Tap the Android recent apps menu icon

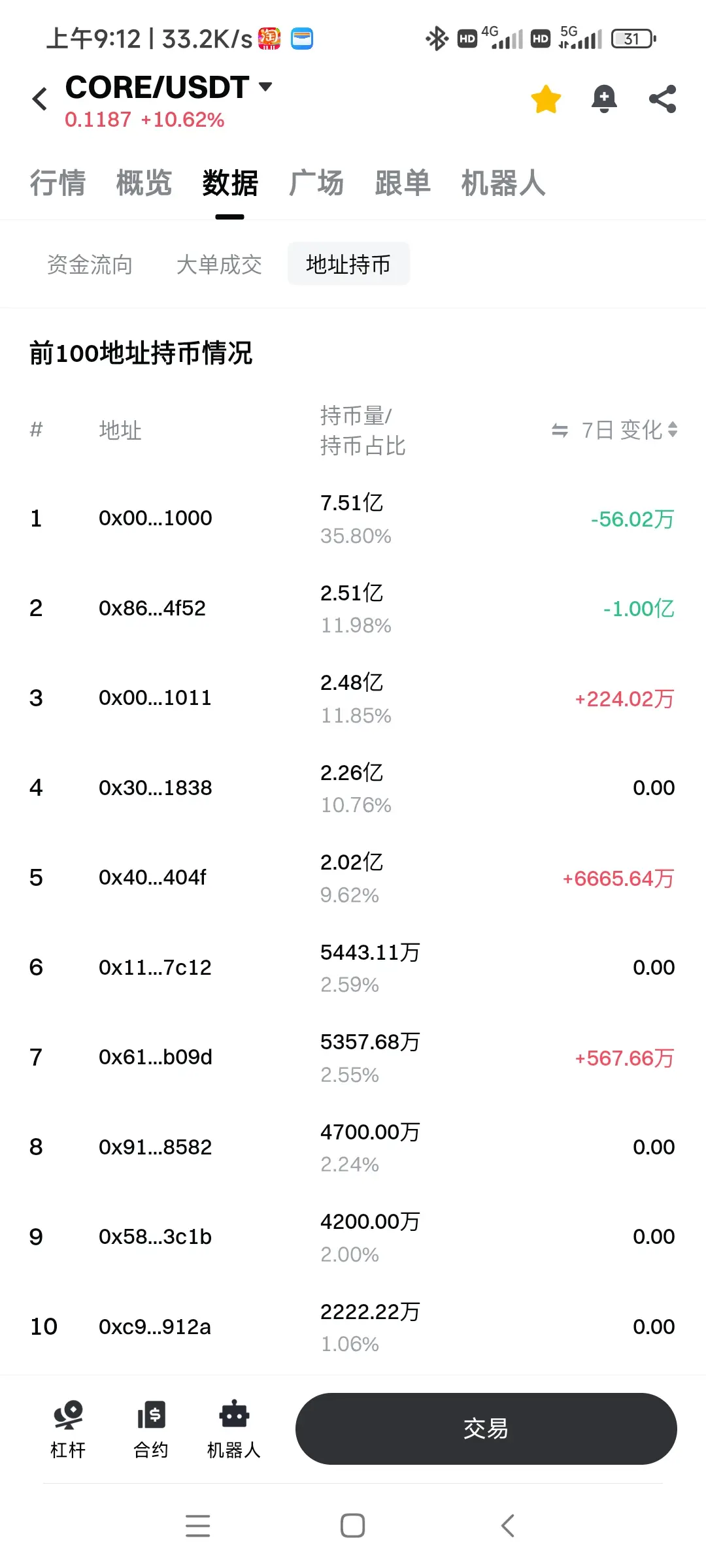tap(197, 1526)
